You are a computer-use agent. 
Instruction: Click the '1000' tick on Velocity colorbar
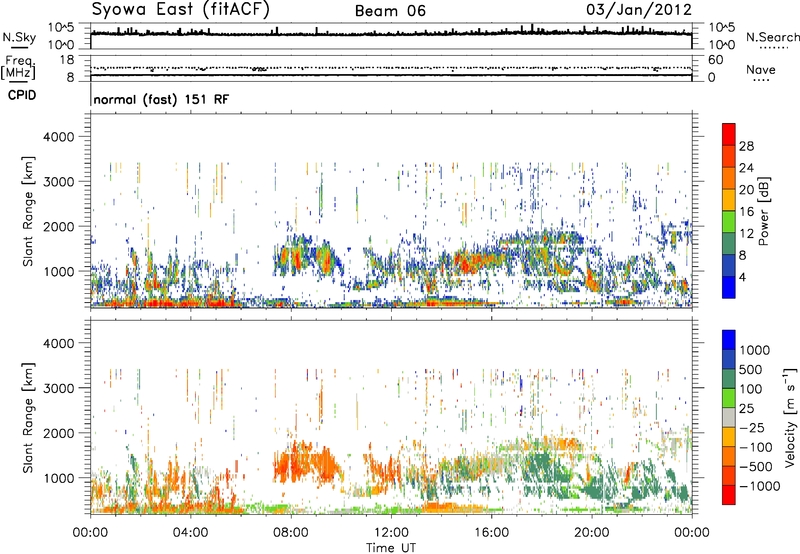(755, 350)
